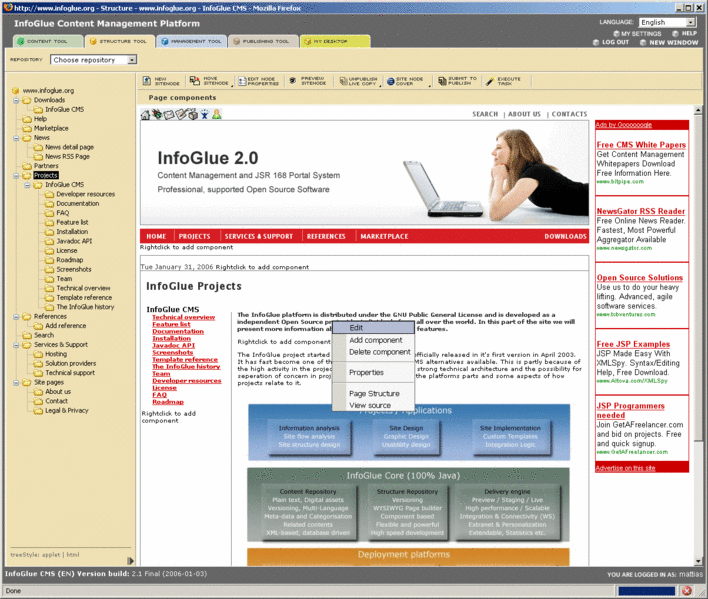Collapse the Services & Support tree node

click(16, 344)
